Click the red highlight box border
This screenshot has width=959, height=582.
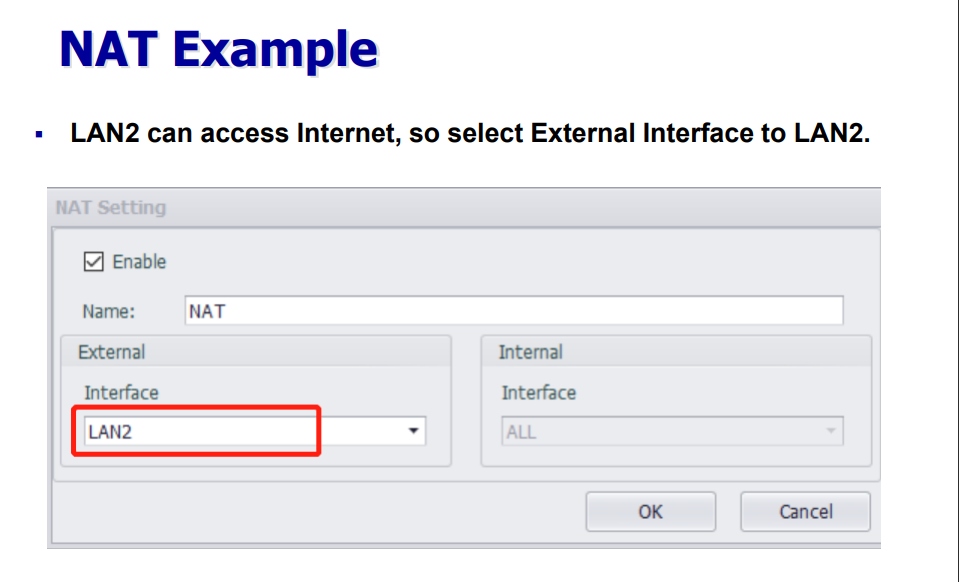[x=319, y=430]
